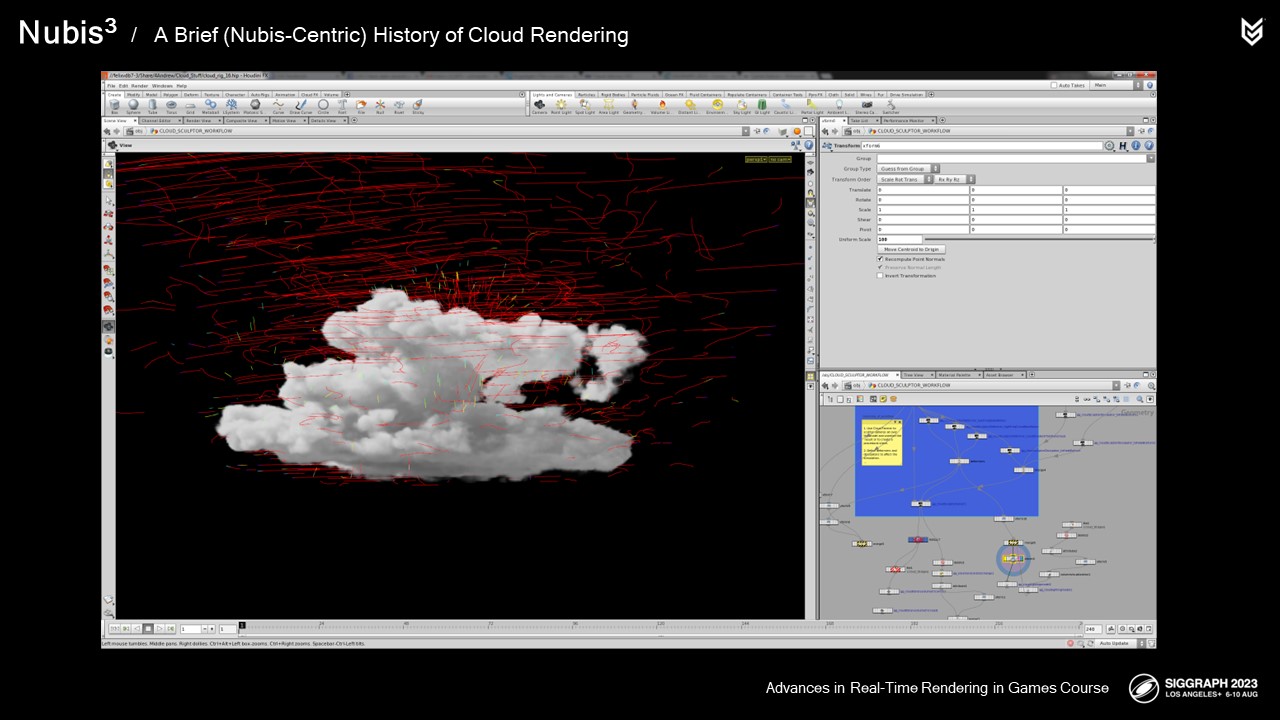Screen dimensions: 1280x720
Task: Select the Sphere shelf tool
Action: point(133,106)
